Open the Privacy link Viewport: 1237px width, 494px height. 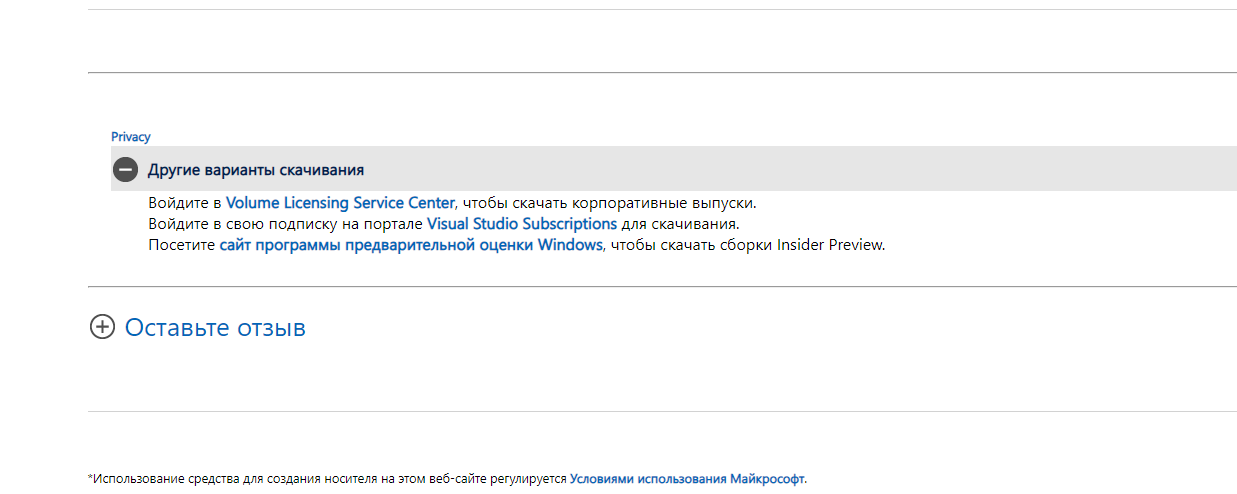(x=131, y=137)
